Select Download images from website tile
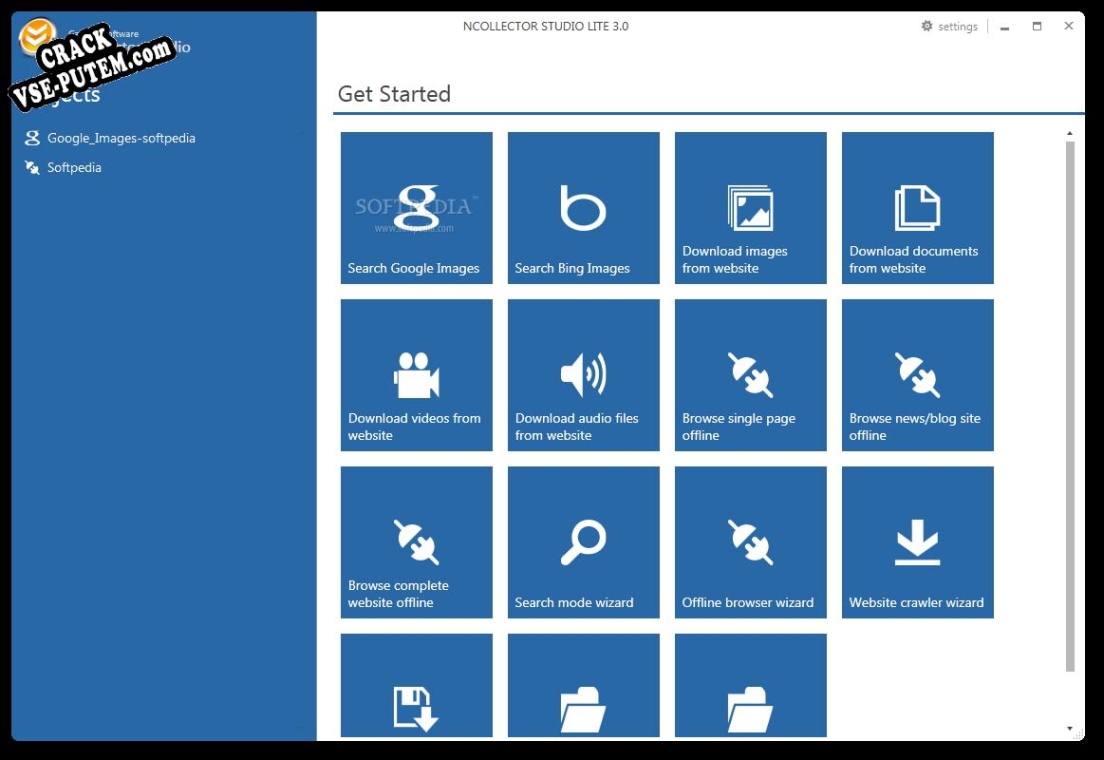The height and width of the screenshot is (760, 1104). pos(751,208)
